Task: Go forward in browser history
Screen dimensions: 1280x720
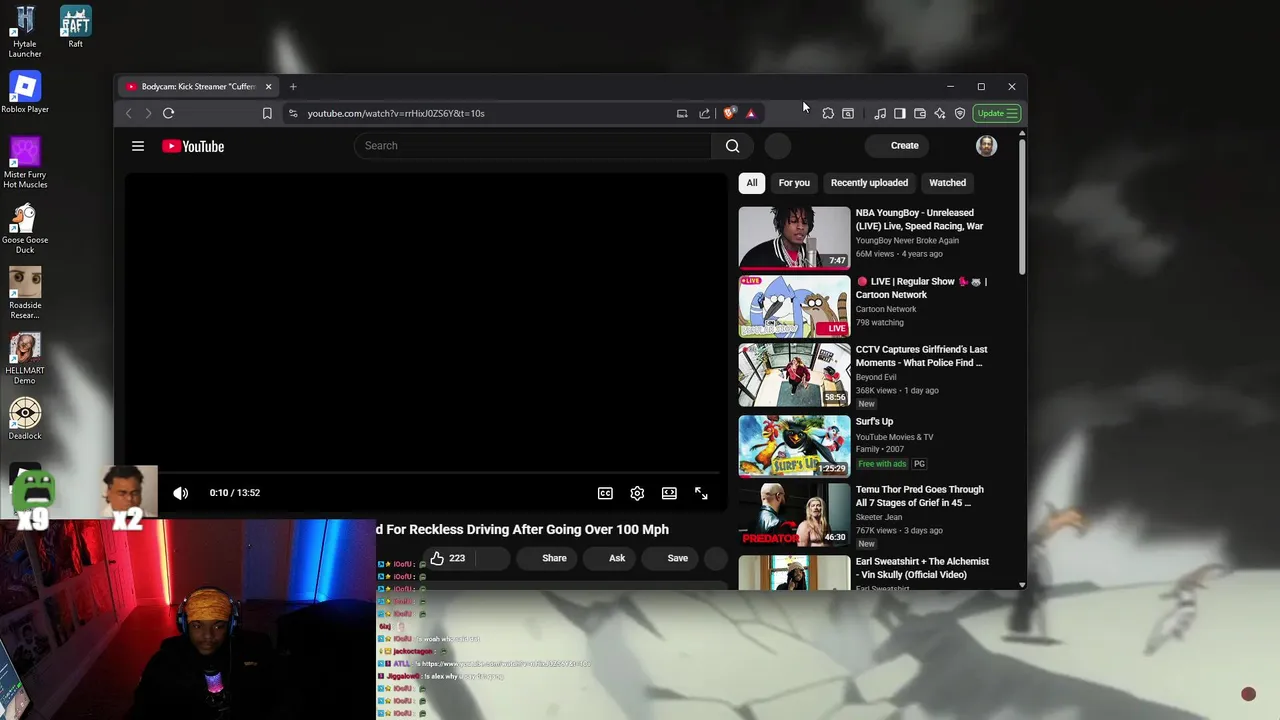Action: 148,113
